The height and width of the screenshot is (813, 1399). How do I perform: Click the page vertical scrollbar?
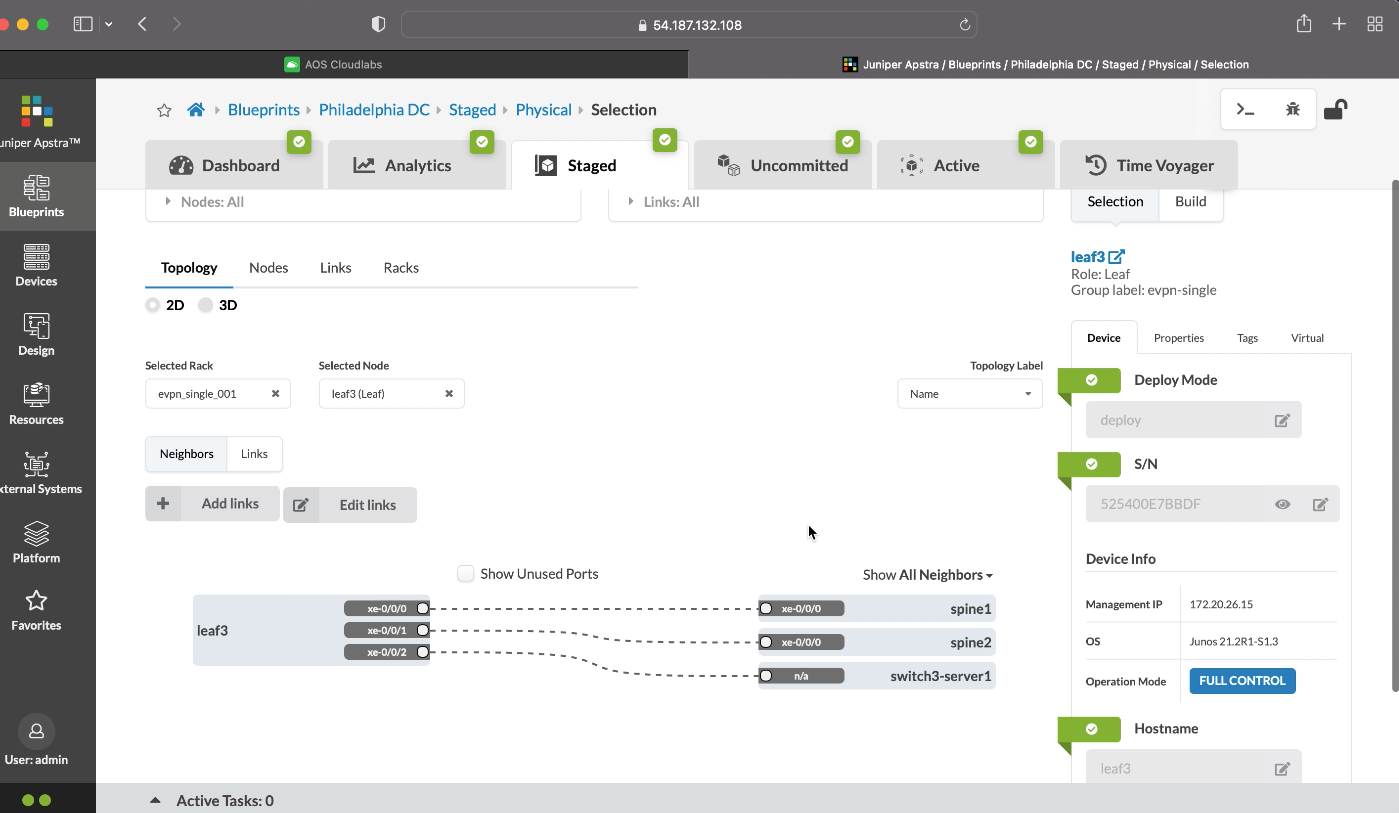pyautogui.click(x=1395, y=436)
